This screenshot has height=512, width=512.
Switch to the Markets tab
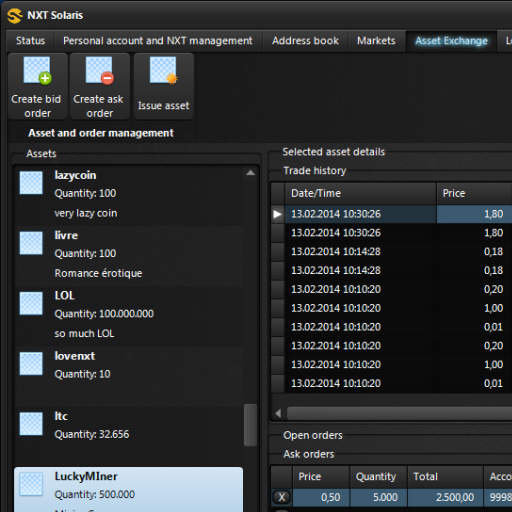376,41
